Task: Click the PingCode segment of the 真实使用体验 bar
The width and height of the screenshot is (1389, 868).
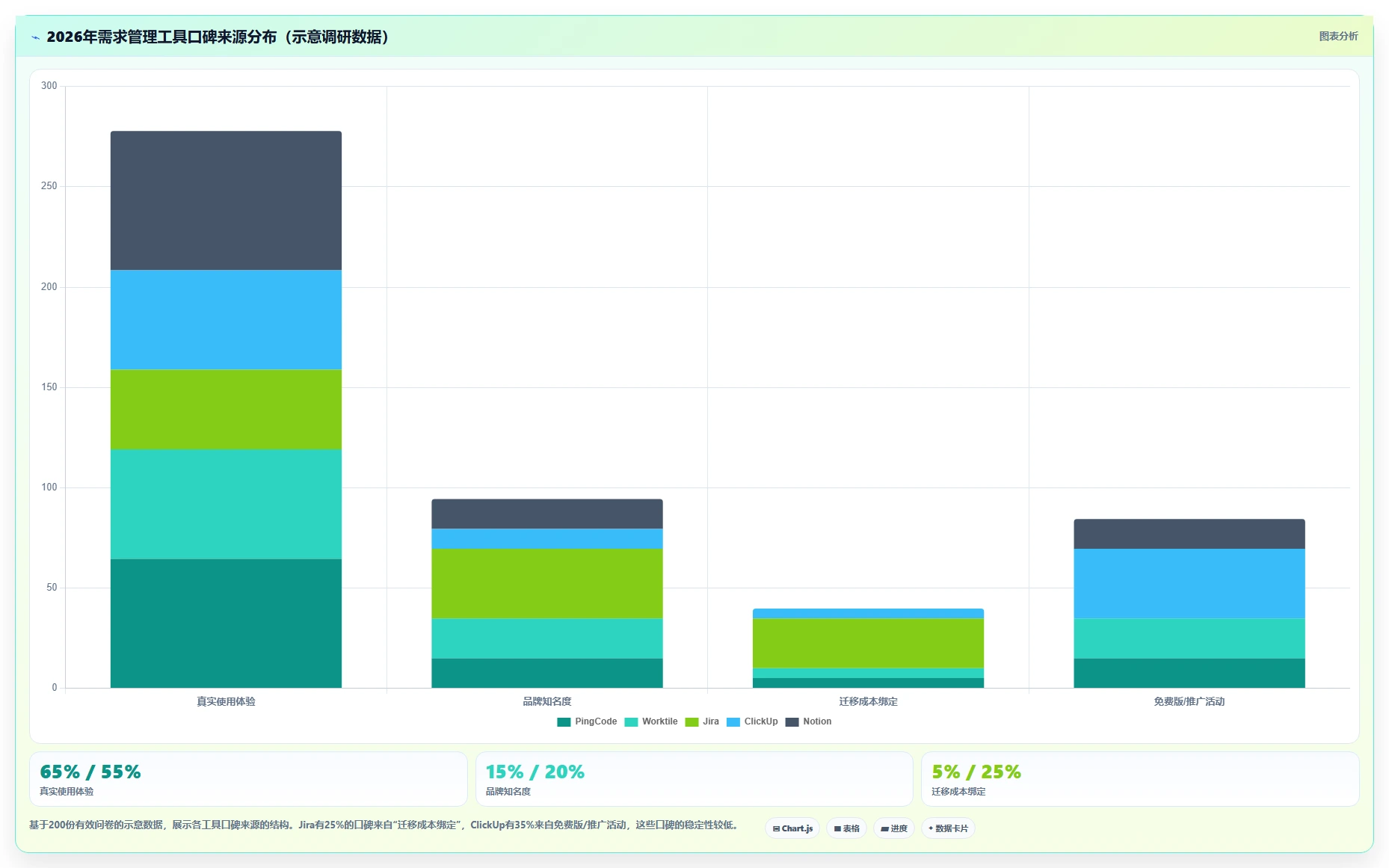Action: [226, 624]
